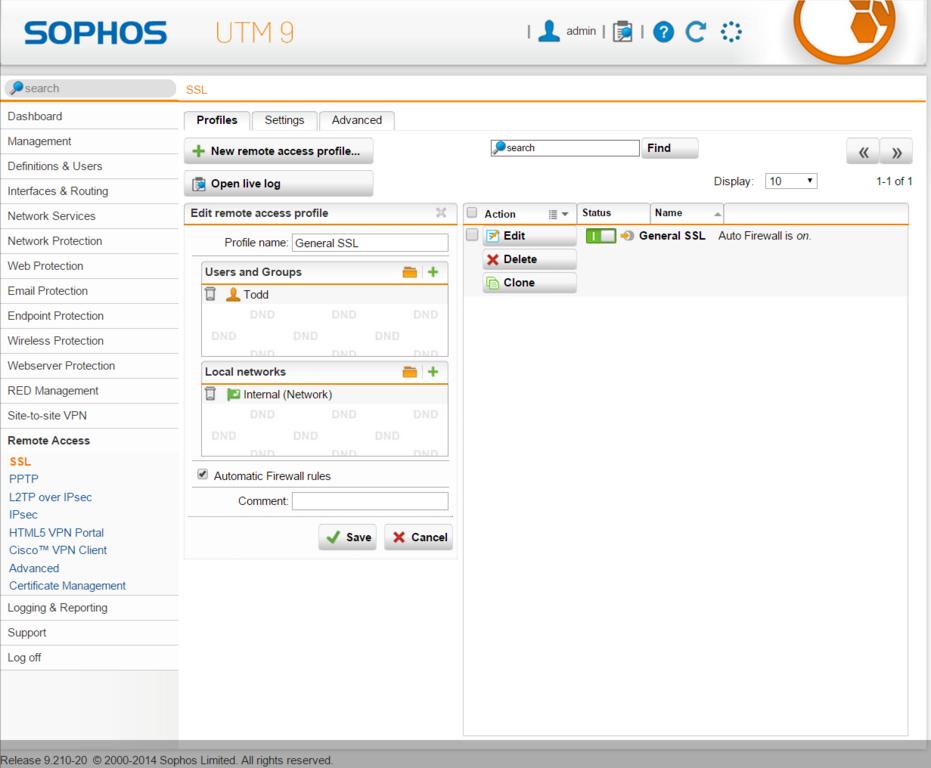Open Definitions & Users menu

[89, 166]
